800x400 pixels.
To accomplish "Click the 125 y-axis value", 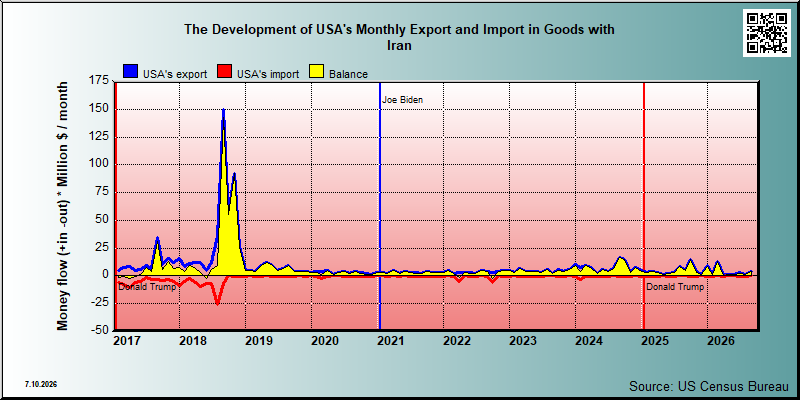I will pos(100,137).
